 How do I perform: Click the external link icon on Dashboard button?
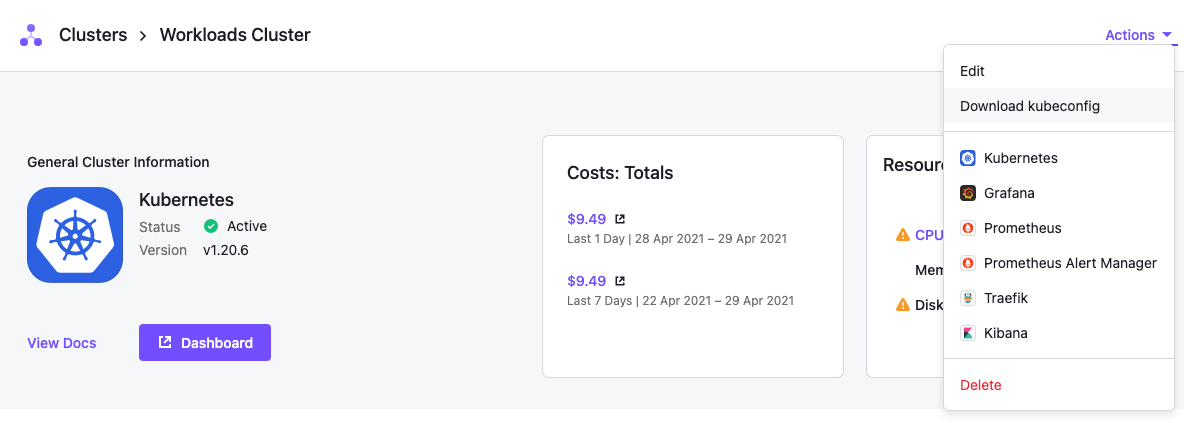pos(165,342)
